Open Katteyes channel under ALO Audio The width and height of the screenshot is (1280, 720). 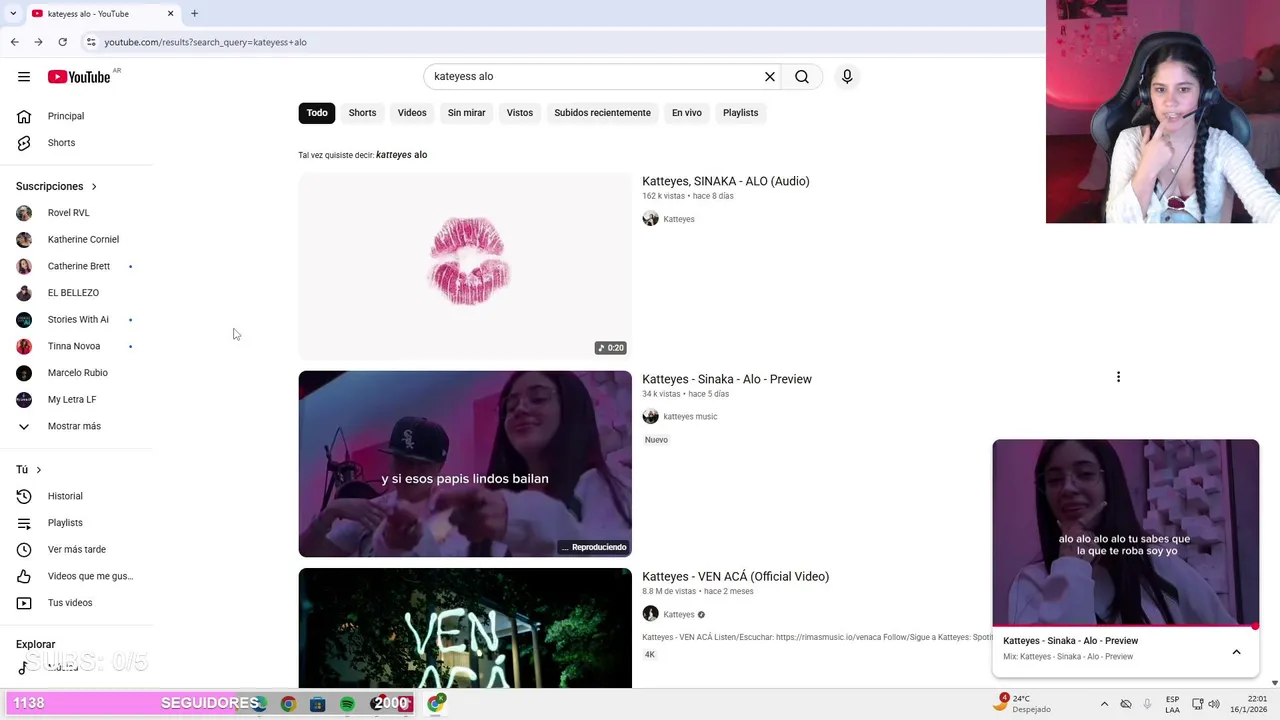[x=678, y=219]
